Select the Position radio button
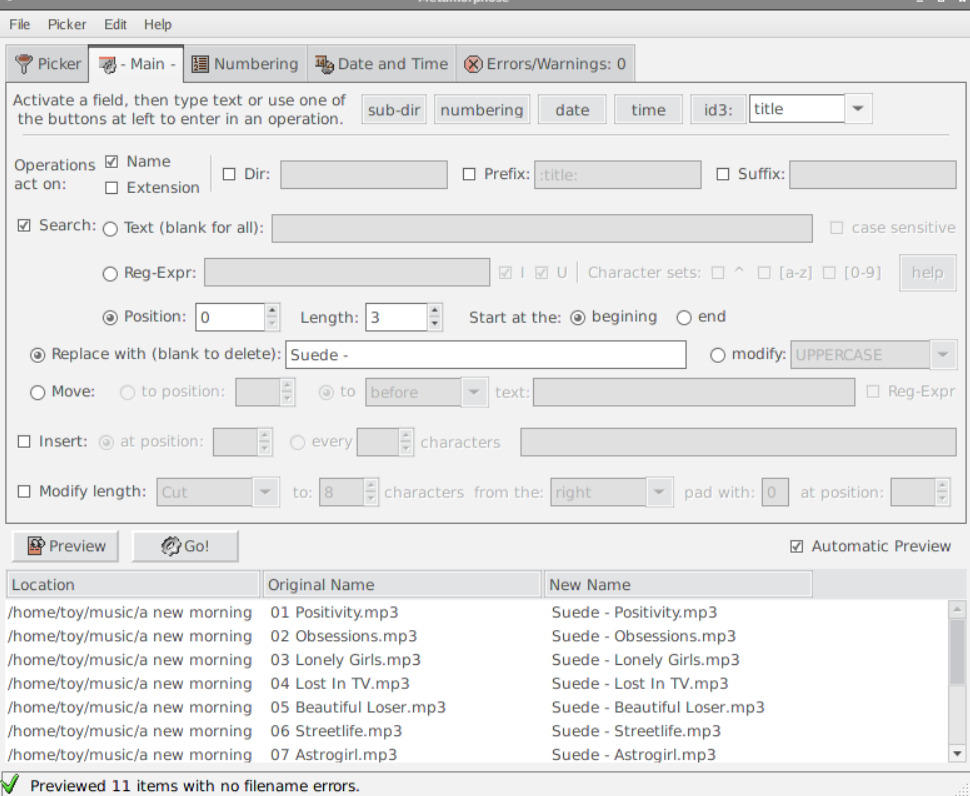 [x=110, y=317]
